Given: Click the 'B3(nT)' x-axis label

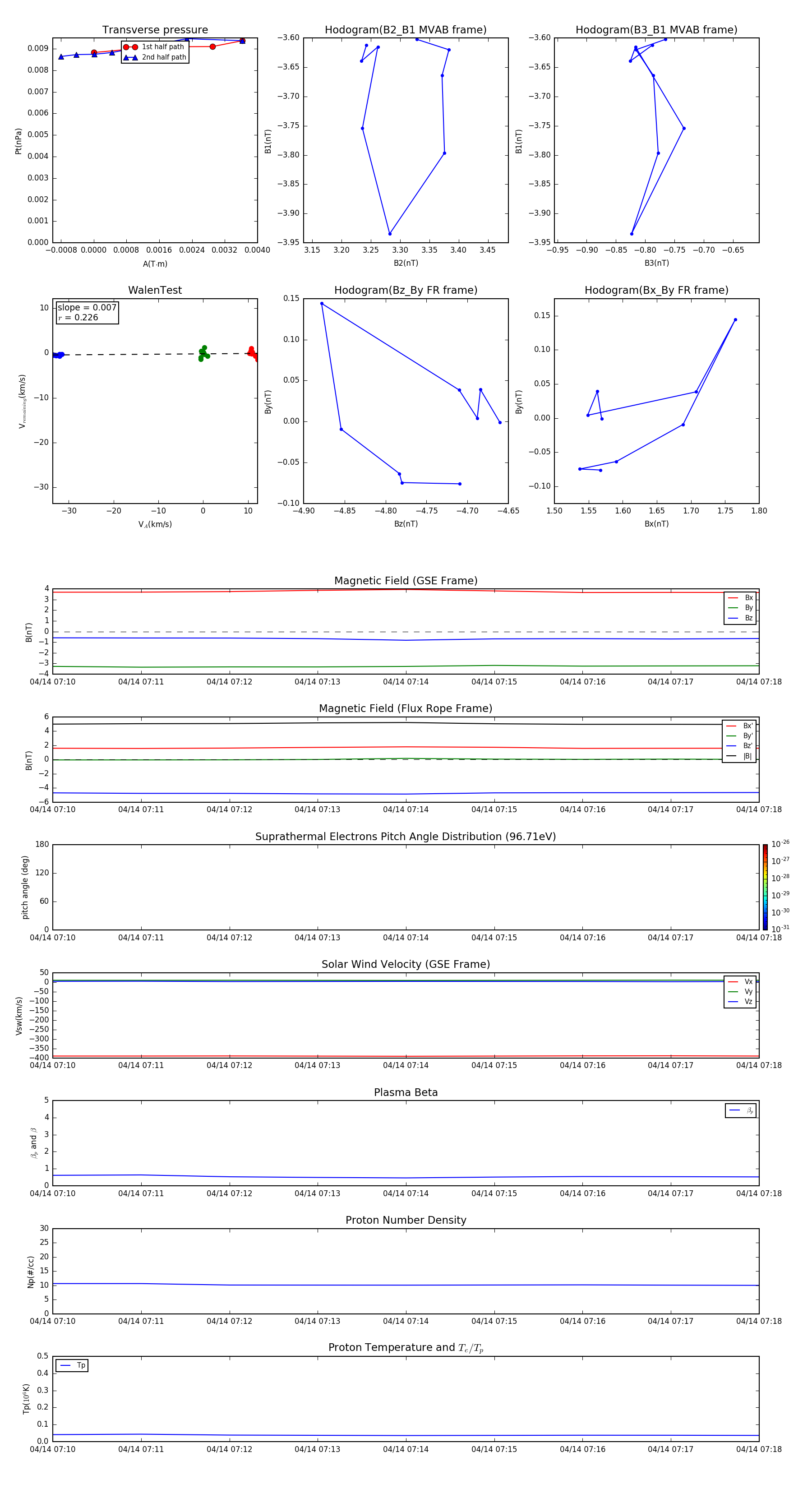Looking at the screenshot, I should (x=656, y=263).
